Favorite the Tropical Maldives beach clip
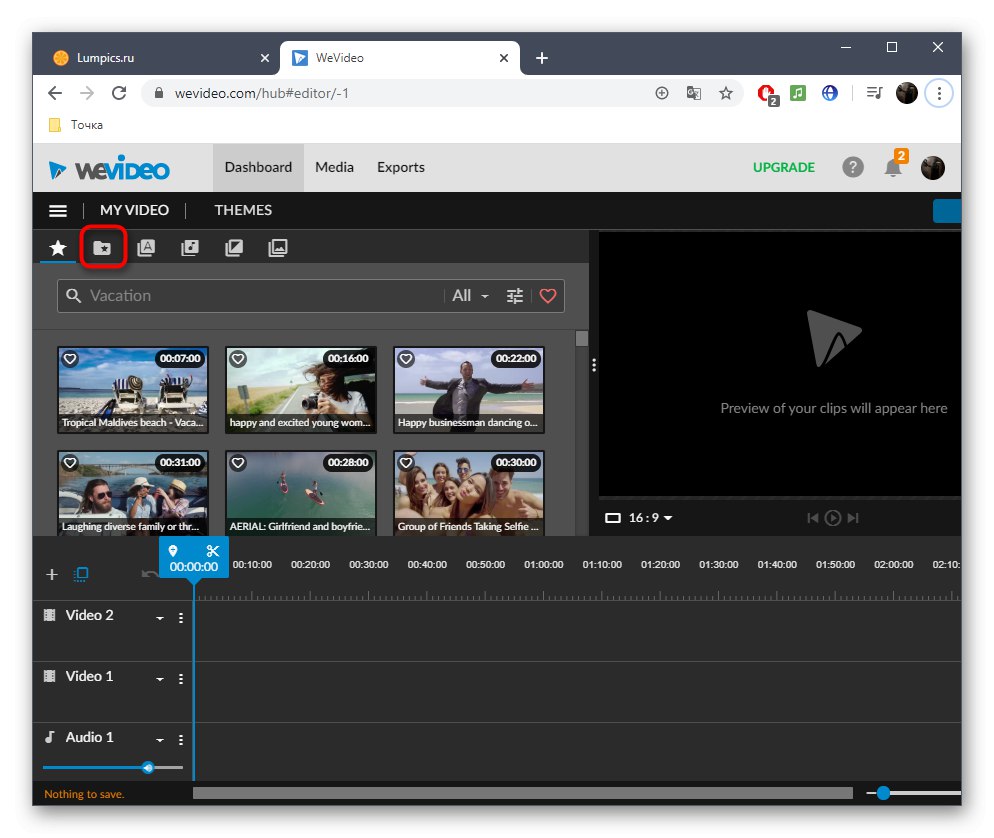 coord(70,358)
